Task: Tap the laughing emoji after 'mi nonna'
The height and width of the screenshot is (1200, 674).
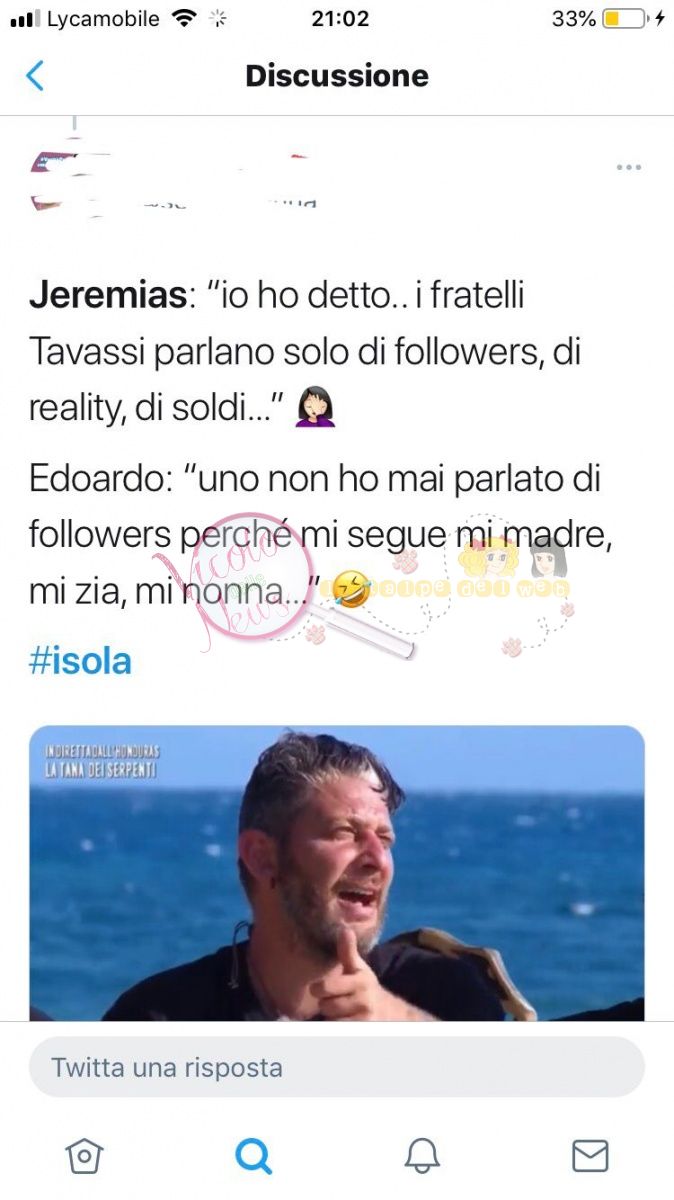Action: tap(350, 590)
